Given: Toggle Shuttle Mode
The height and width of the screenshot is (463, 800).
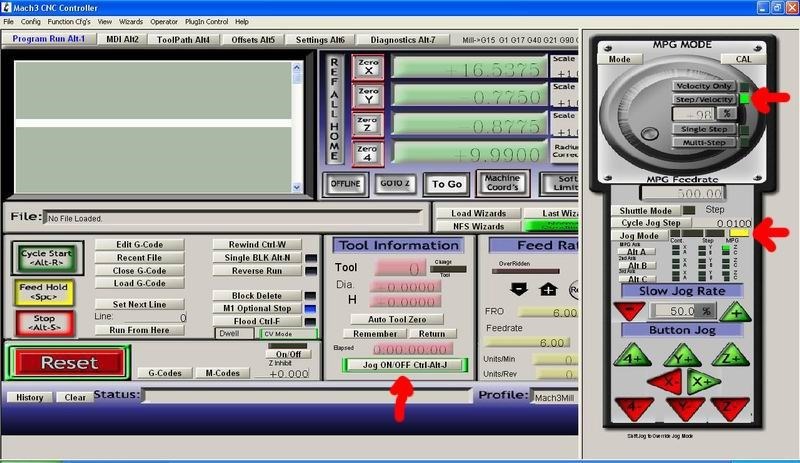Looking at the screenshot, I should pyautogui.click(x=645, y=210).
